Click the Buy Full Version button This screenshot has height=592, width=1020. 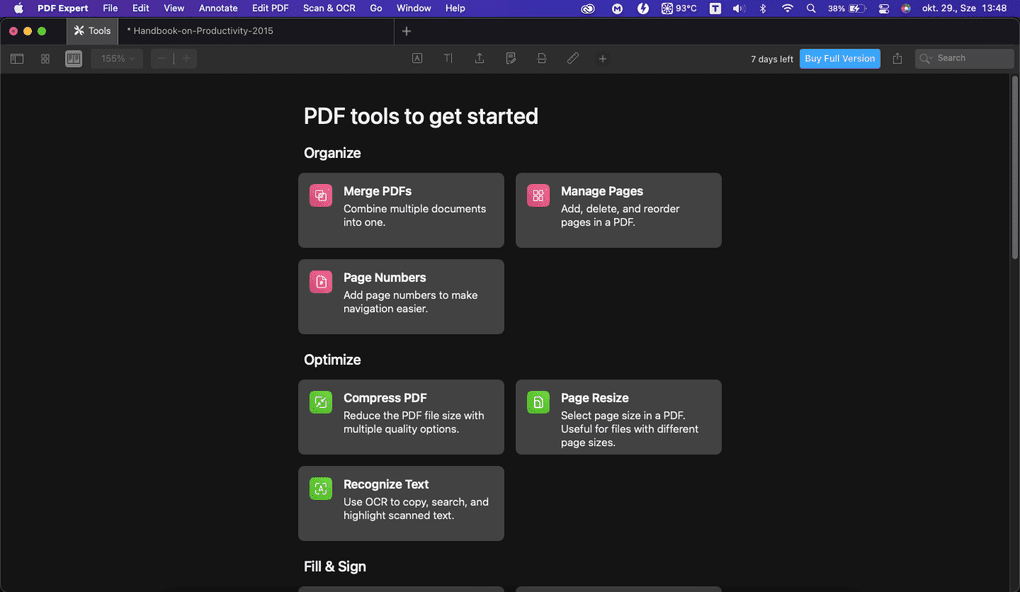[839, 58]
